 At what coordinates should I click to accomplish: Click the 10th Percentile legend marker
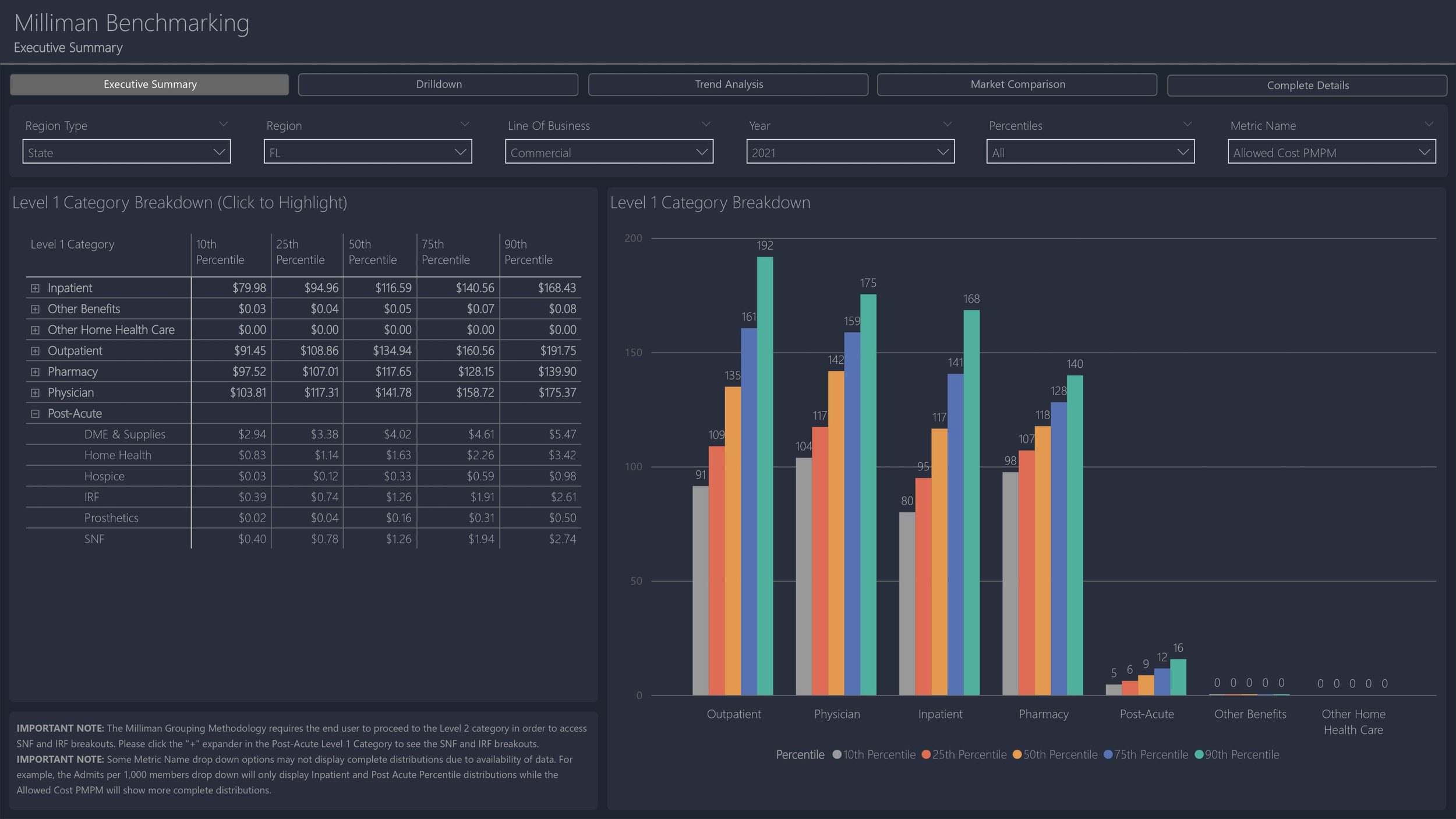click(x=837, y=755)
